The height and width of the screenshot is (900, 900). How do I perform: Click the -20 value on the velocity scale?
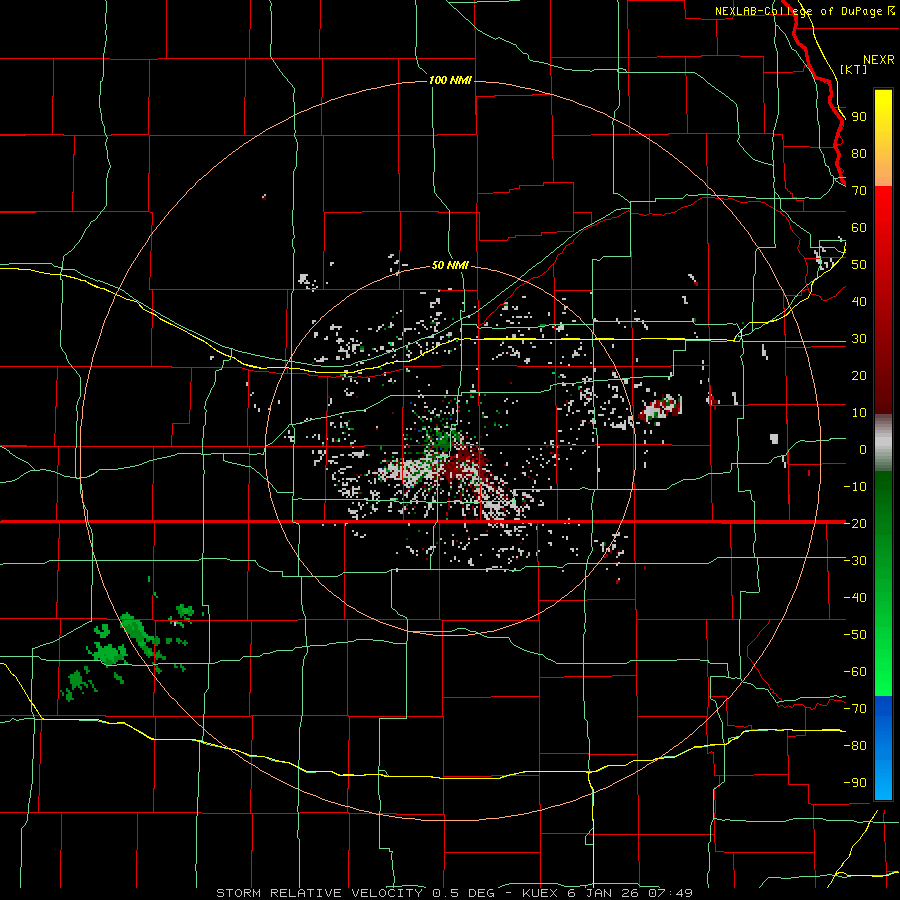pyautogui.click(x=855, y=523)
